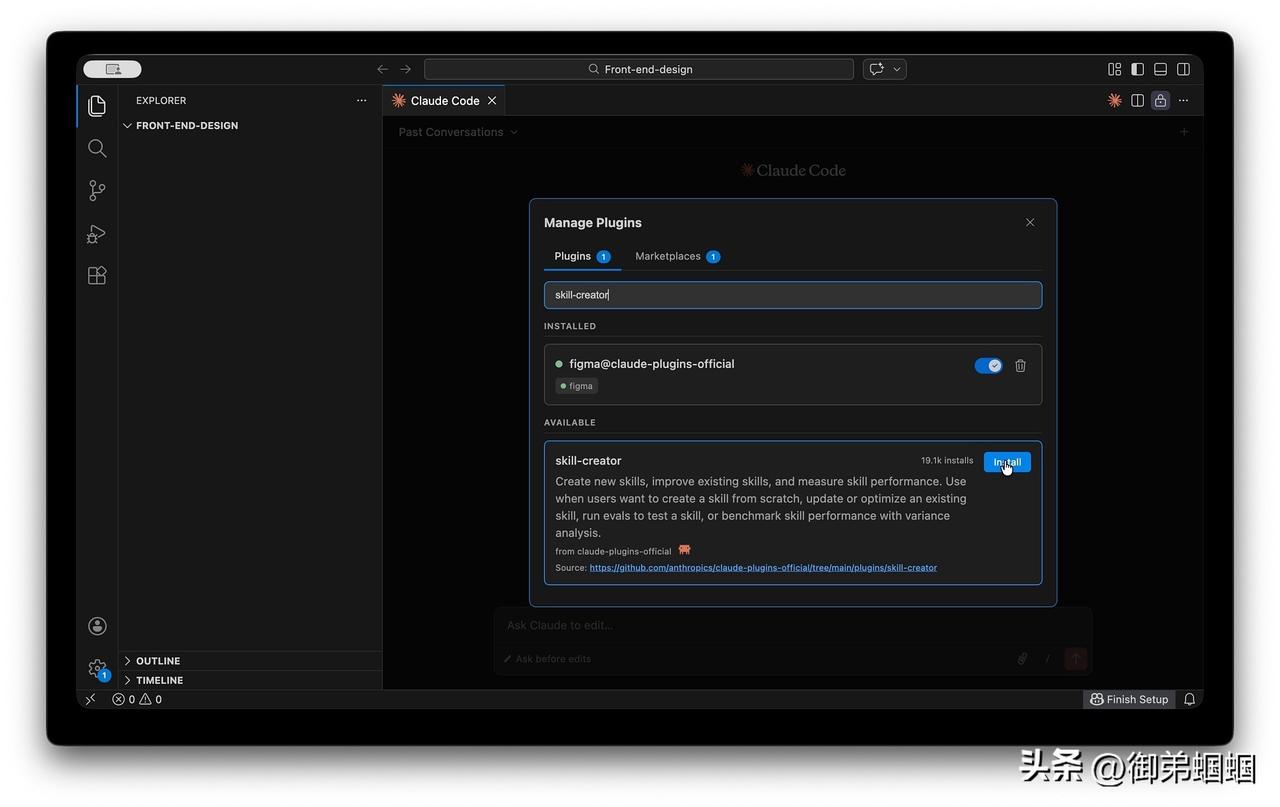This screenshot has width=1280, height=807.
Task: Click the figma tag chip
Action: tap(577, 386)
